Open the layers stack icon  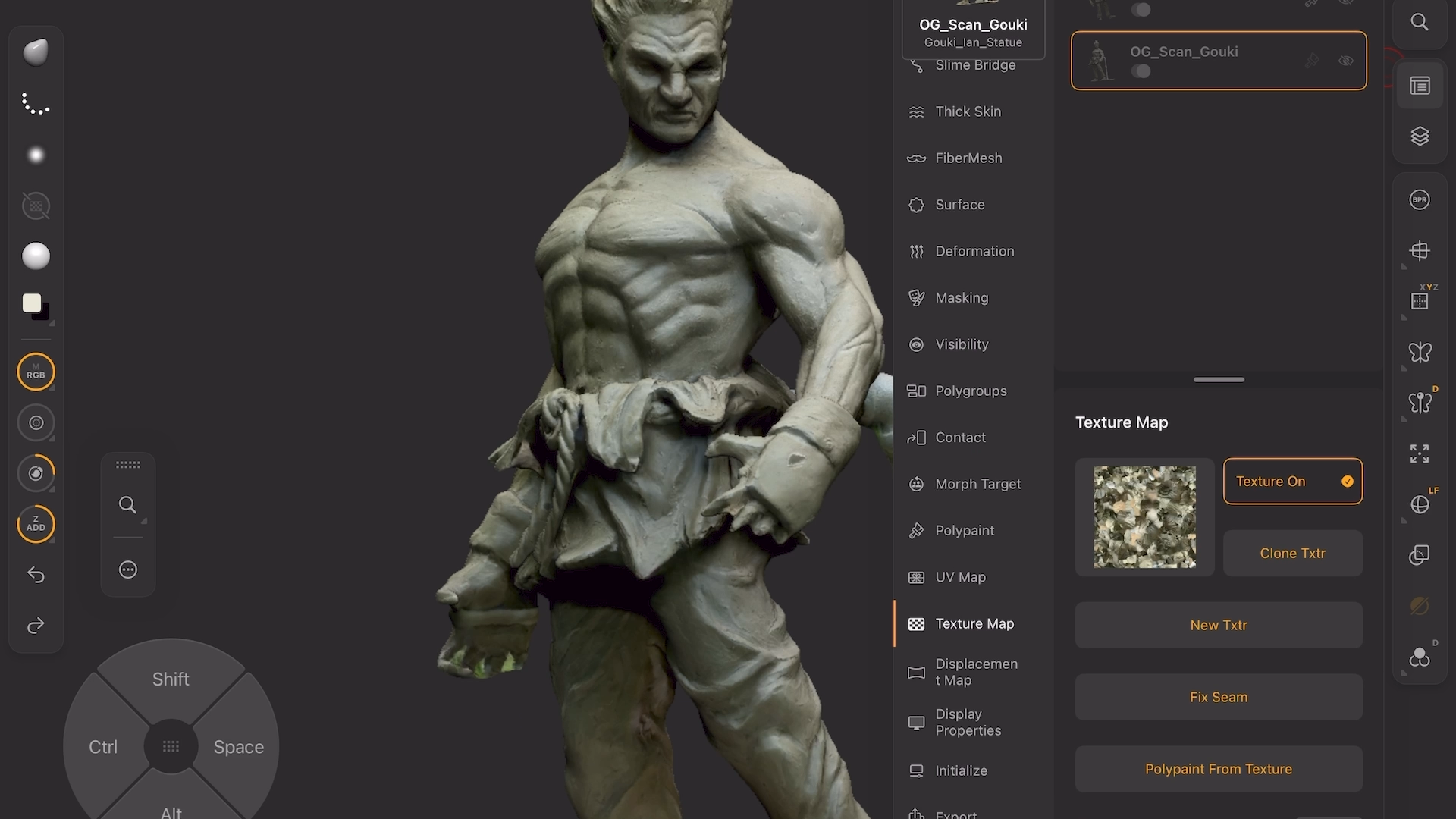coord(1420,136)
